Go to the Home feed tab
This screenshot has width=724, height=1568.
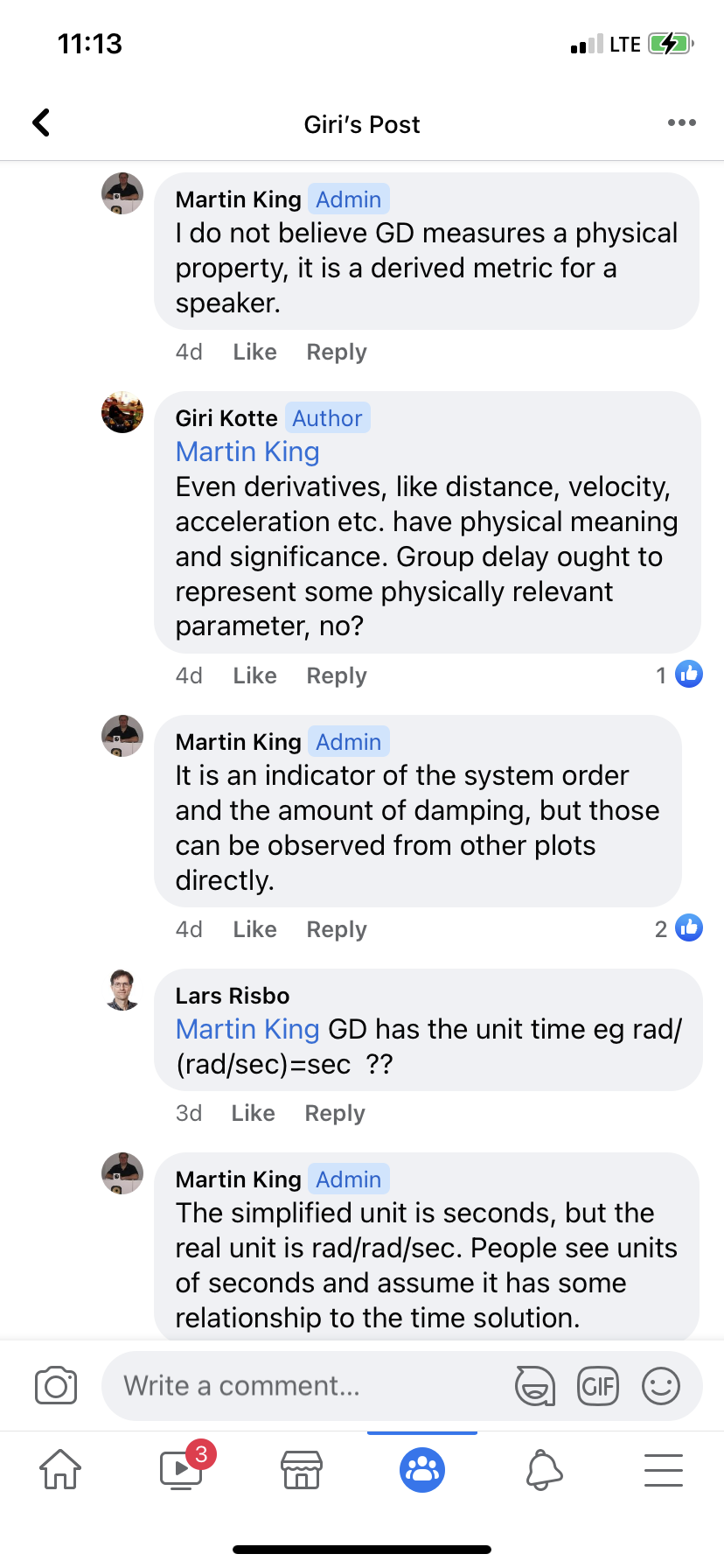tap(60, 1469)
